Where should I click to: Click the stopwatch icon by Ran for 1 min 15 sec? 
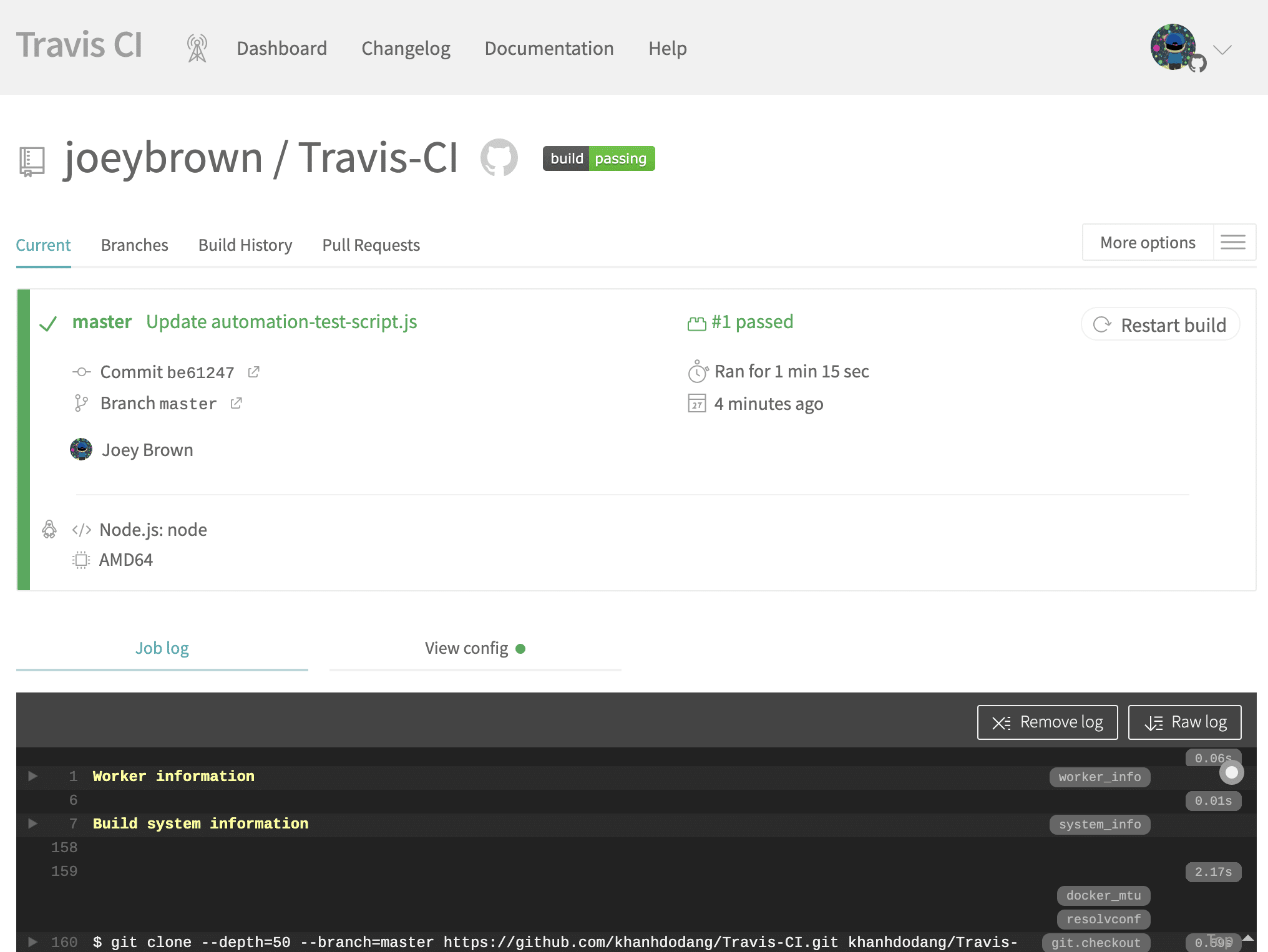698,371
